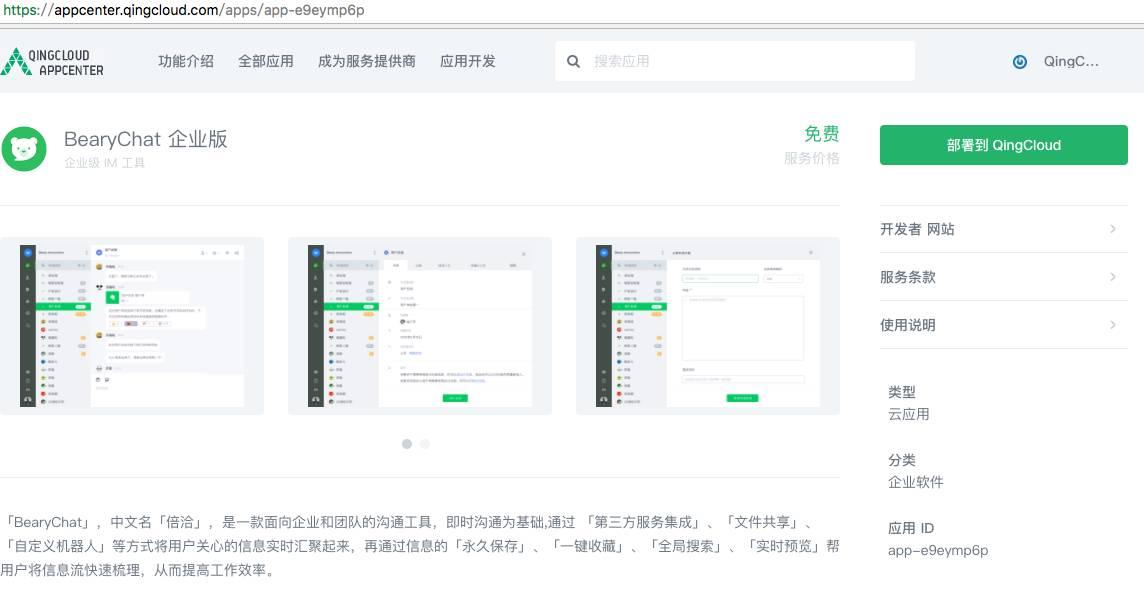Click the search magnifier icon
The width and height of the screenshot is (1144, 600).
(573, 61)
